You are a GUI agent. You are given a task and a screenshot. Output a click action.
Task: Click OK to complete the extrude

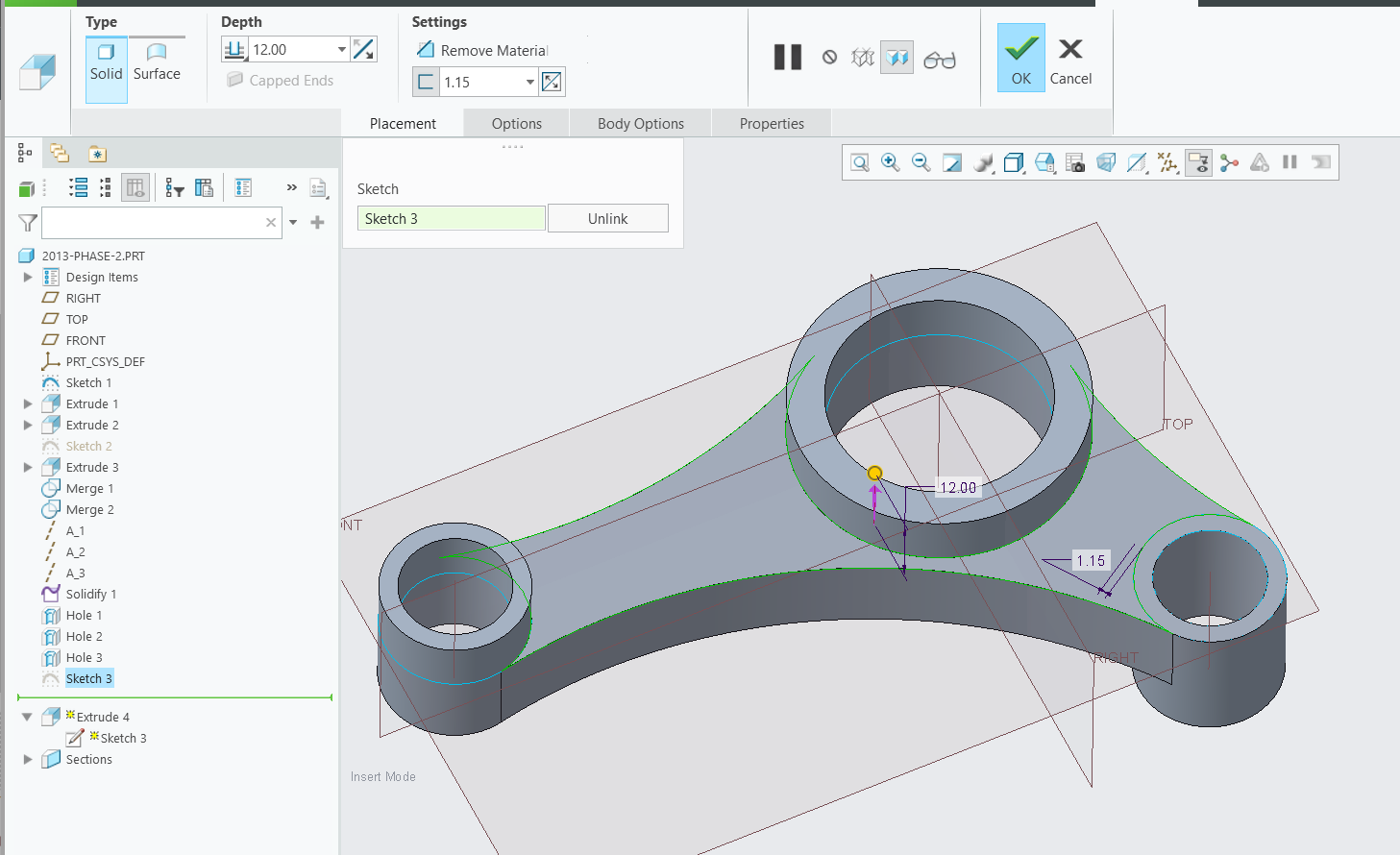coord(1019,58)
